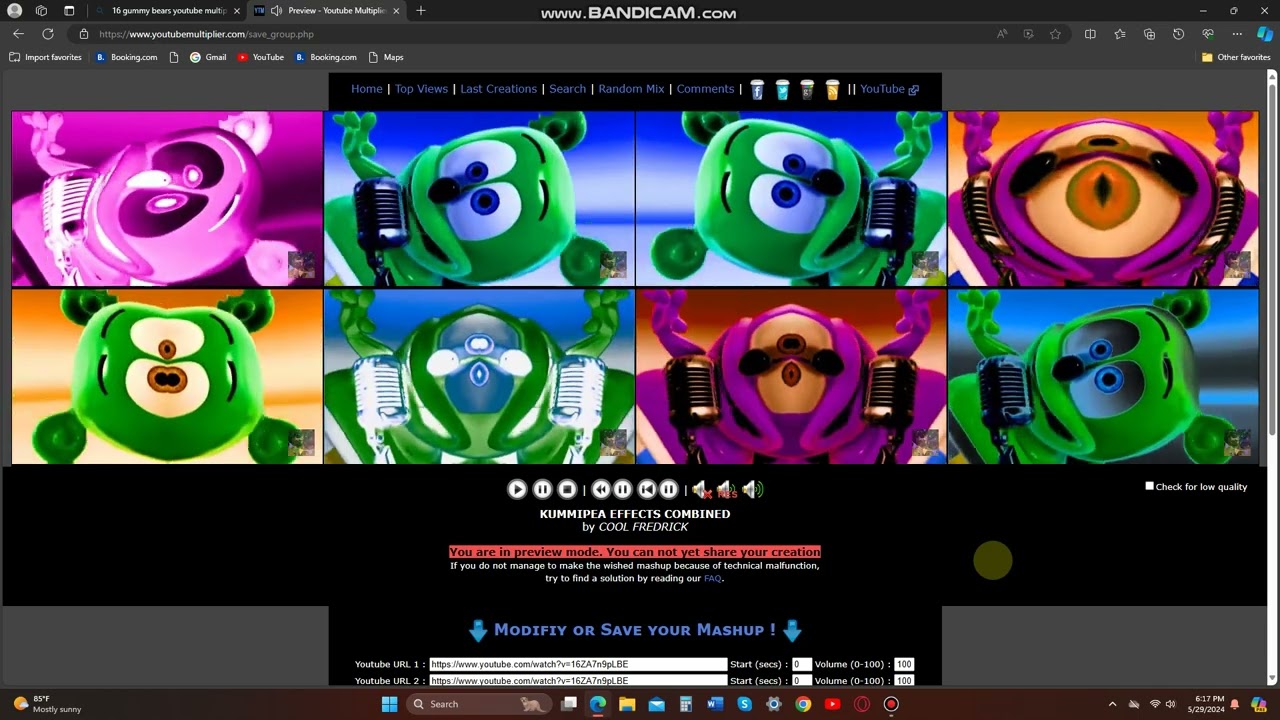1280x720 pixels.
Task: Open Import favorites bookmark
Action: tap(45, 57)
